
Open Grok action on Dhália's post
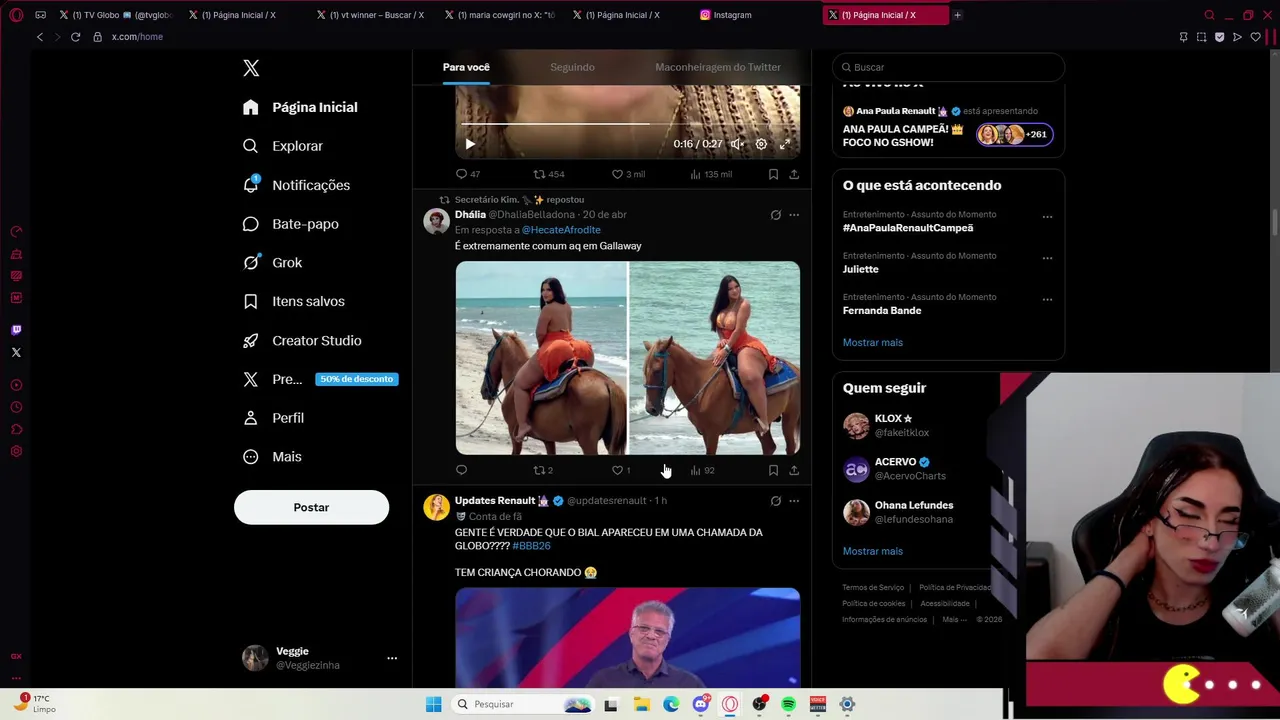pos(775,215)
